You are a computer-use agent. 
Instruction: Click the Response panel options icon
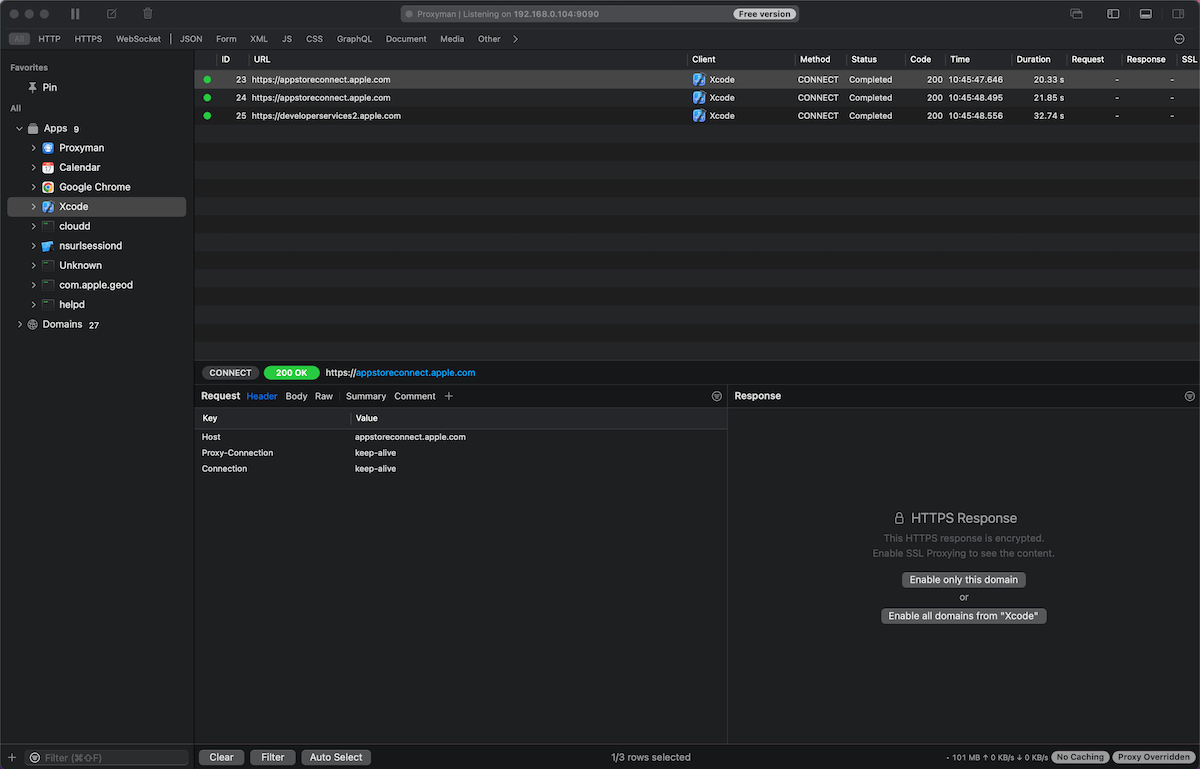(x=1189, y=396)
